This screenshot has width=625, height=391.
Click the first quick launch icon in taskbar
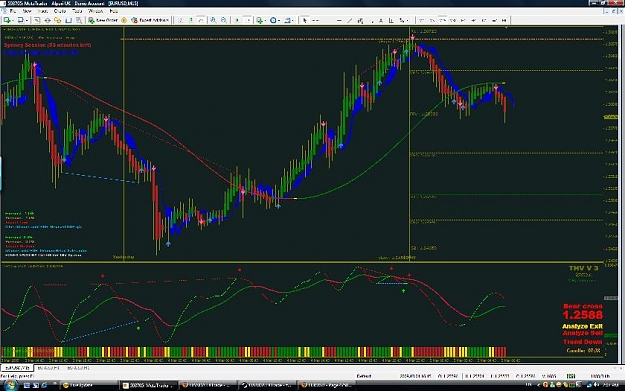pos(27,385)
